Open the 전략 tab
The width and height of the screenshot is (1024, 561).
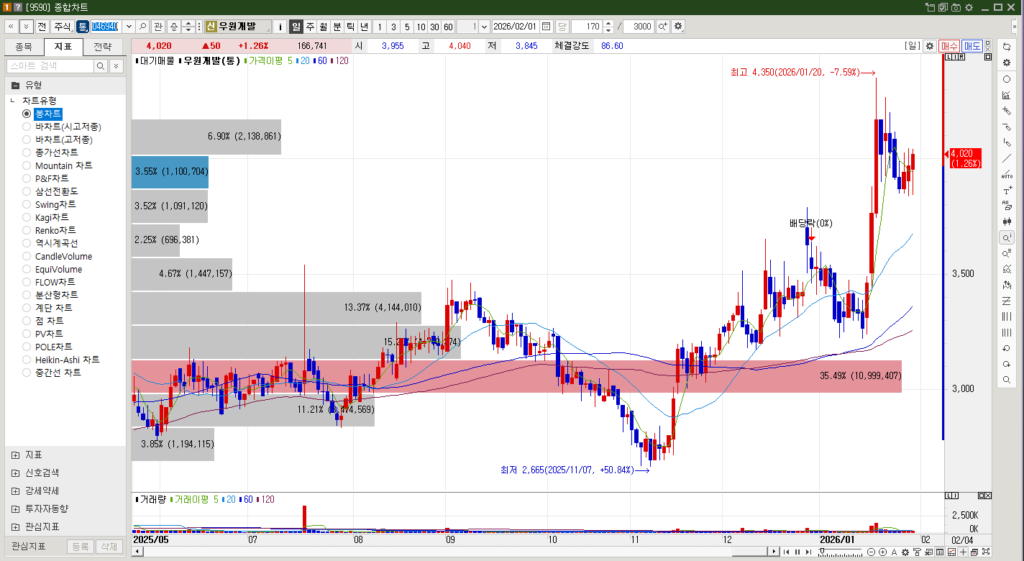[103, 46]
